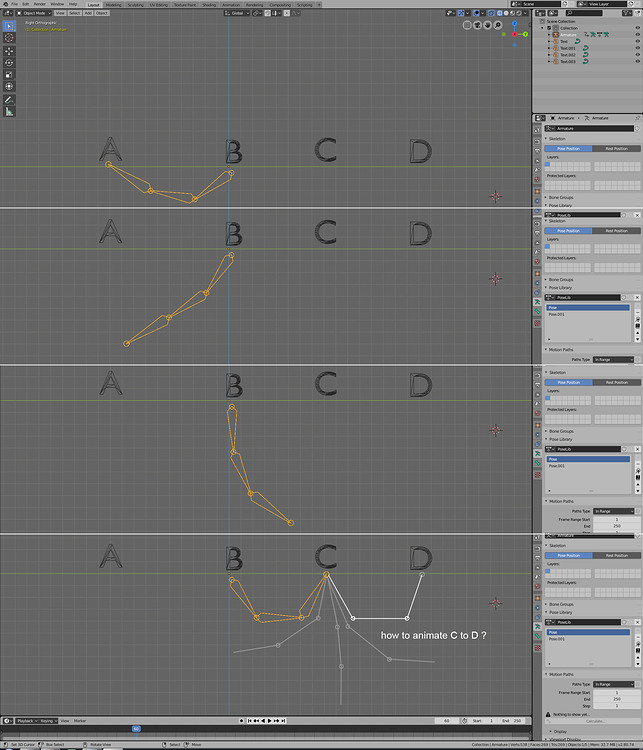
Task: Switch perspective/orthographic view gizmo button
Action: click(x=467, y=25)
